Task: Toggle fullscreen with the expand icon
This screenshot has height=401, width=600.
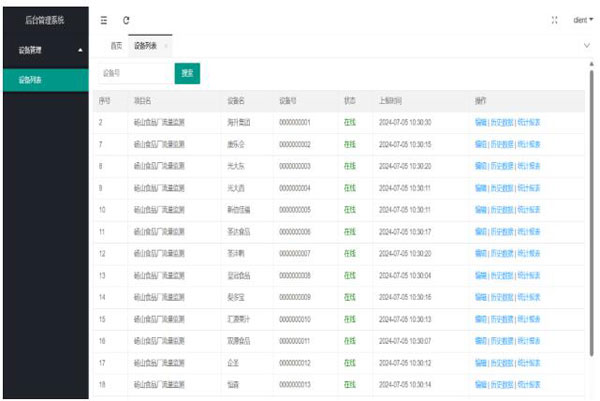Action: click(x=555, y=20)
